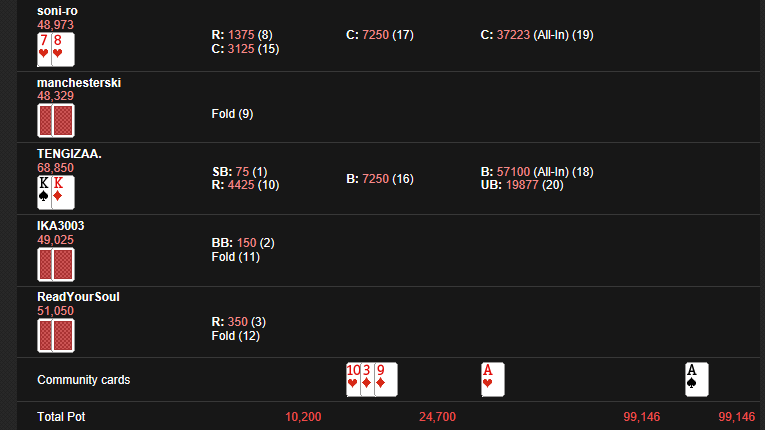Click the ace of spades river card
The image size is (765, 430).
pos(696,379)
